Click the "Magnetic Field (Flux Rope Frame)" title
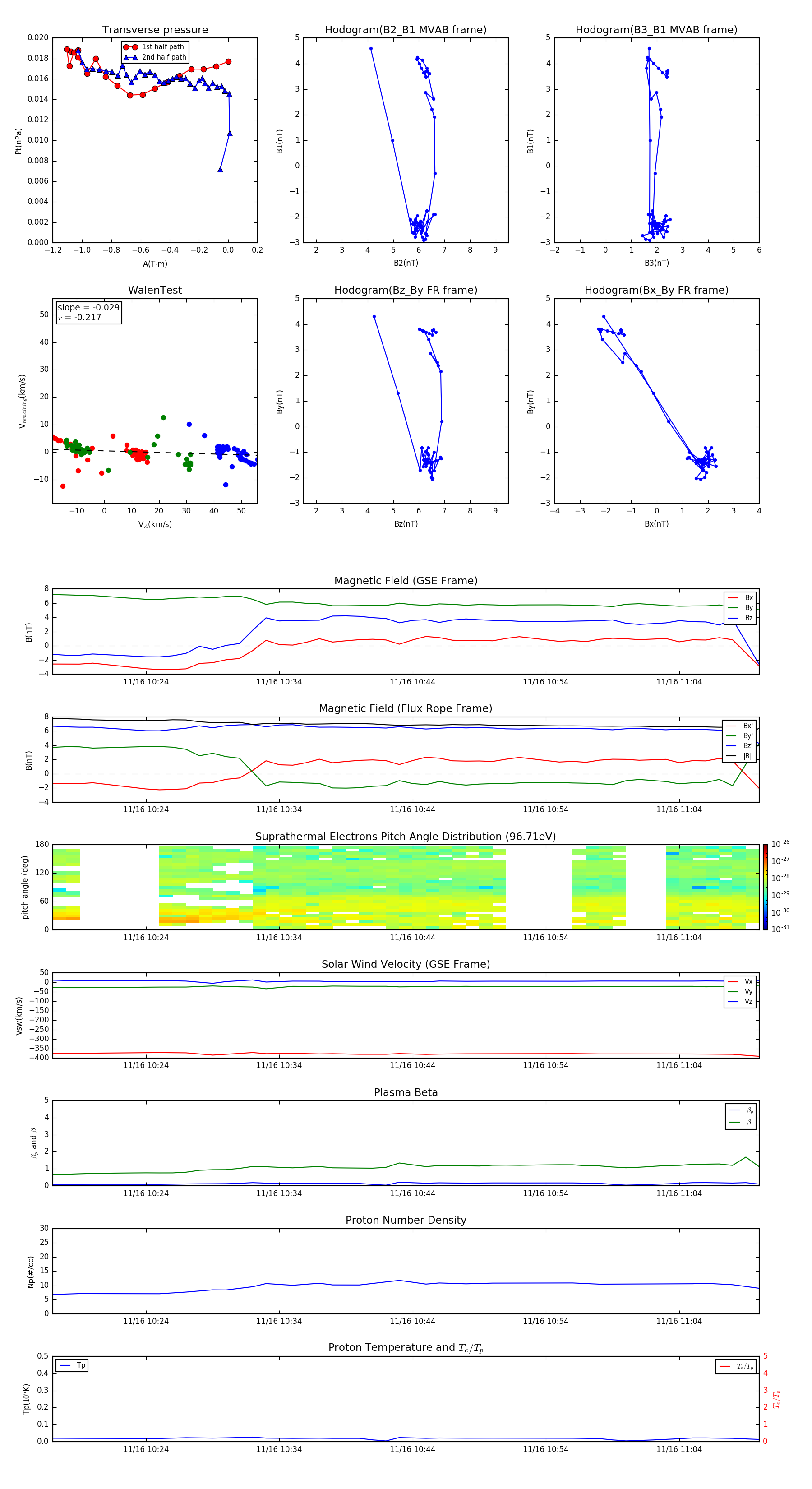This screenshot has height=1489, width=812. (406, 709)
